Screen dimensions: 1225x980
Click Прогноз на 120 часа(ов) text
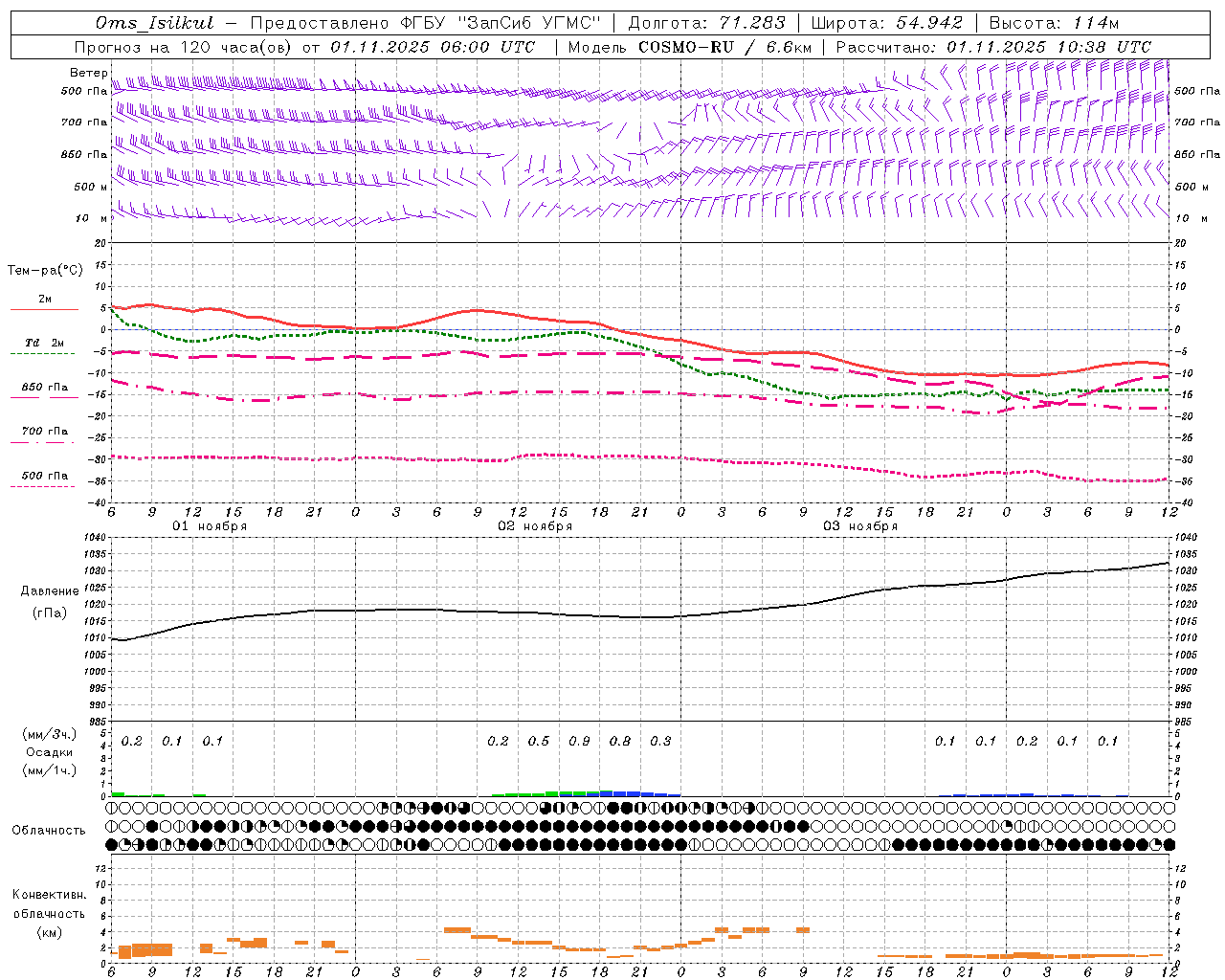point(185,47)
